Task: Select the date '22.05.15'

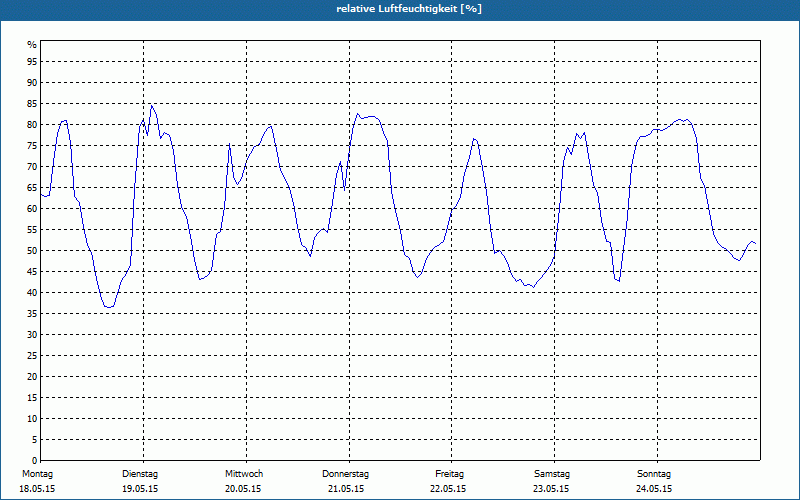Action: pos(448,489)
